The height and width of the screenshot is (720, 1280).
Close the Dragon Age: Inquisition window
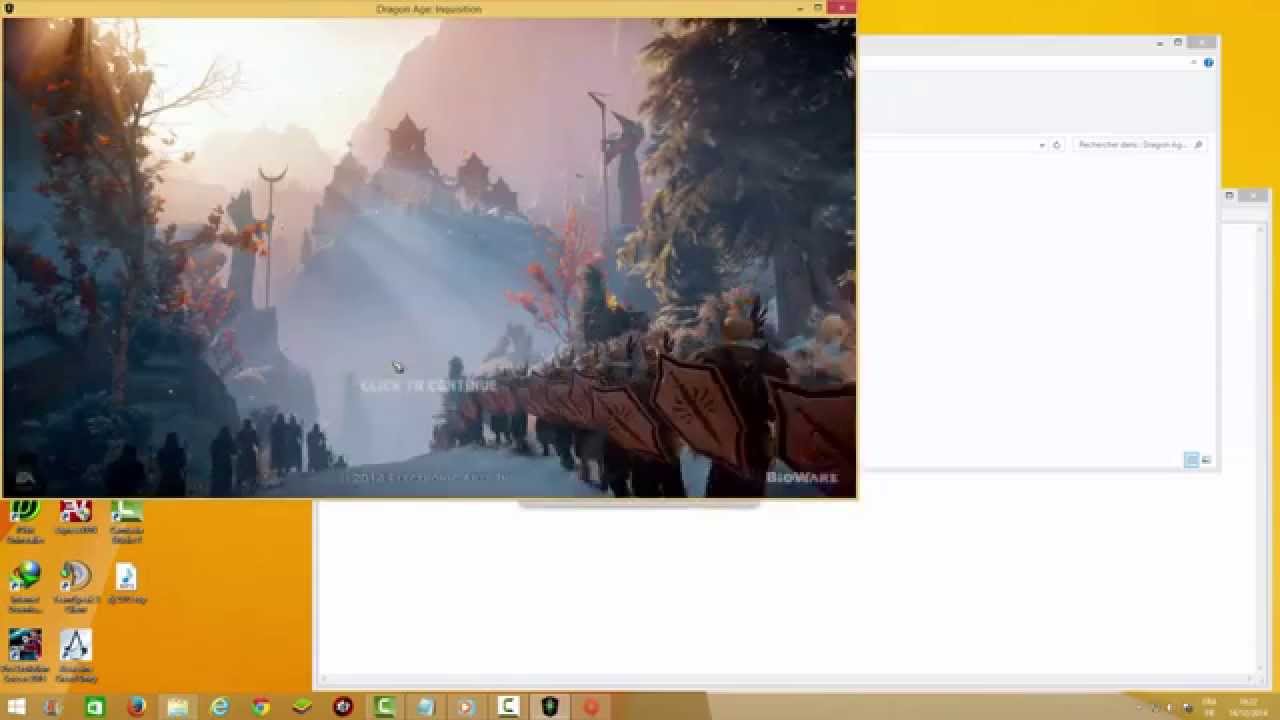tap(842, 8)
